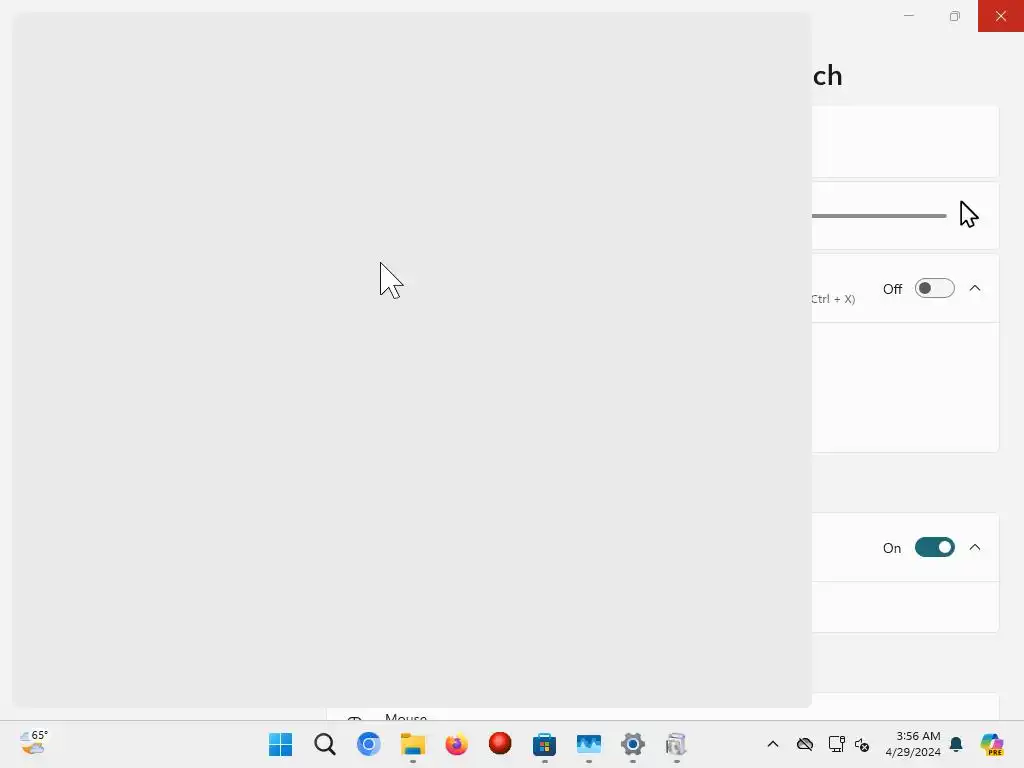Collapse the section beside the On toggle
The width and height of the screenshot is (1024, 768).
click(975, 547)
